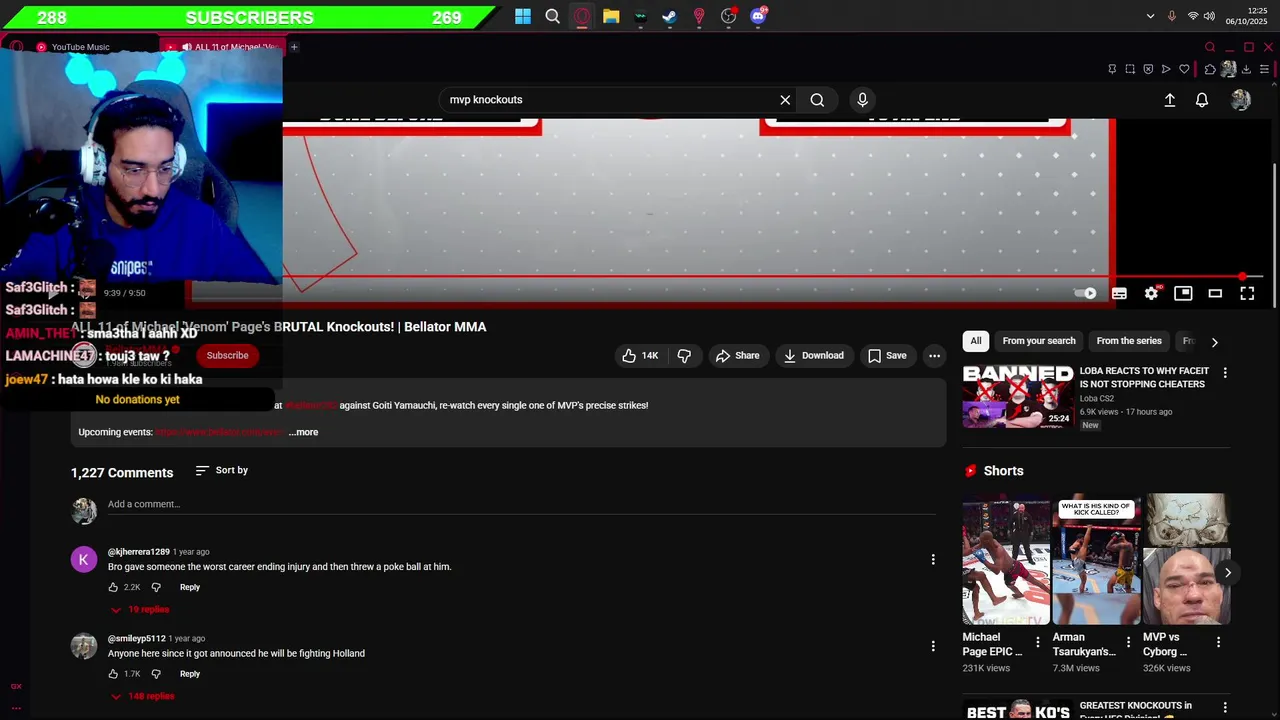Open Opera flow send icon
This screenshot has width=1280, height=720.
pos(1166,69)
